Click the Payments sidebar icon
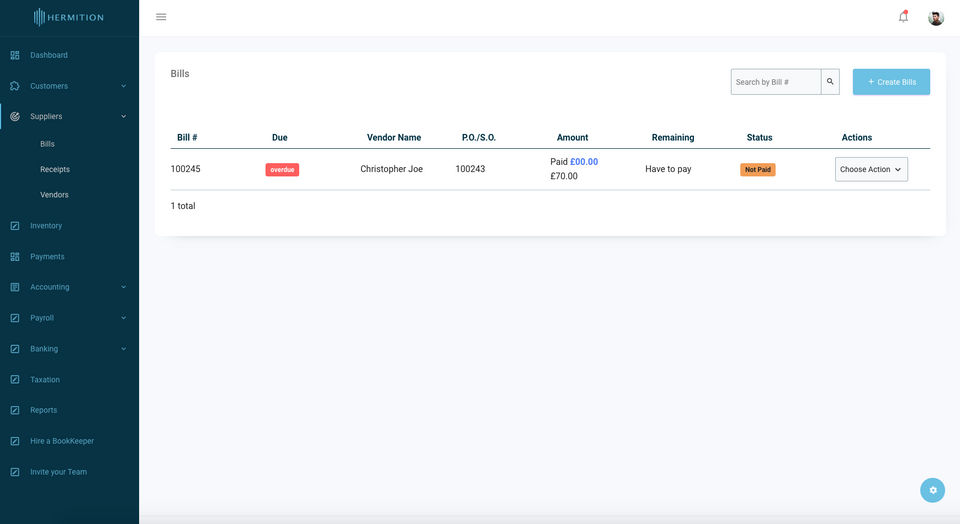The width and height of the screenshot is (960, 524). (x=15, y=257)
